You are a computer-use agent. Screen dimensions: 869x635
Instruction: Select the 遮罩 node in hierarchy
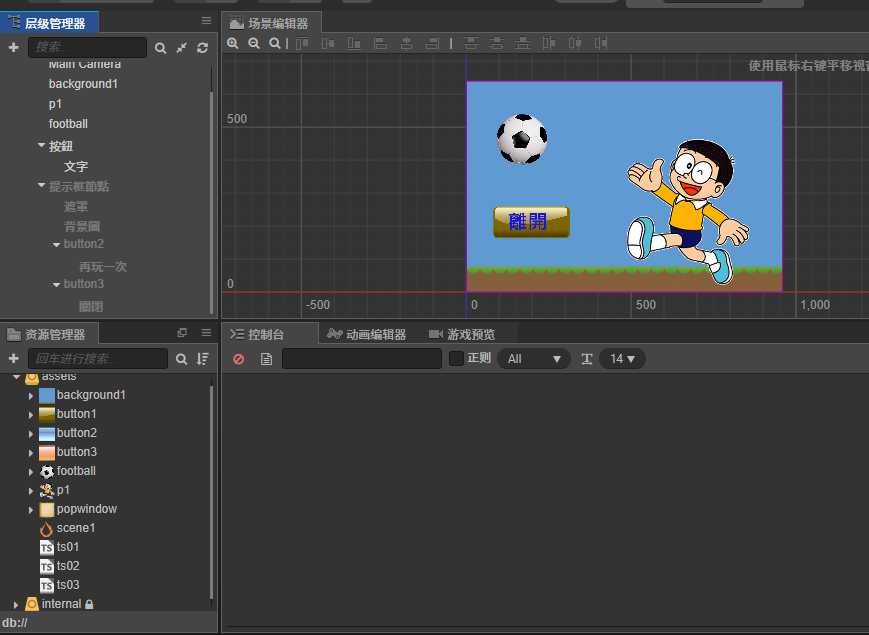point(75,207)
